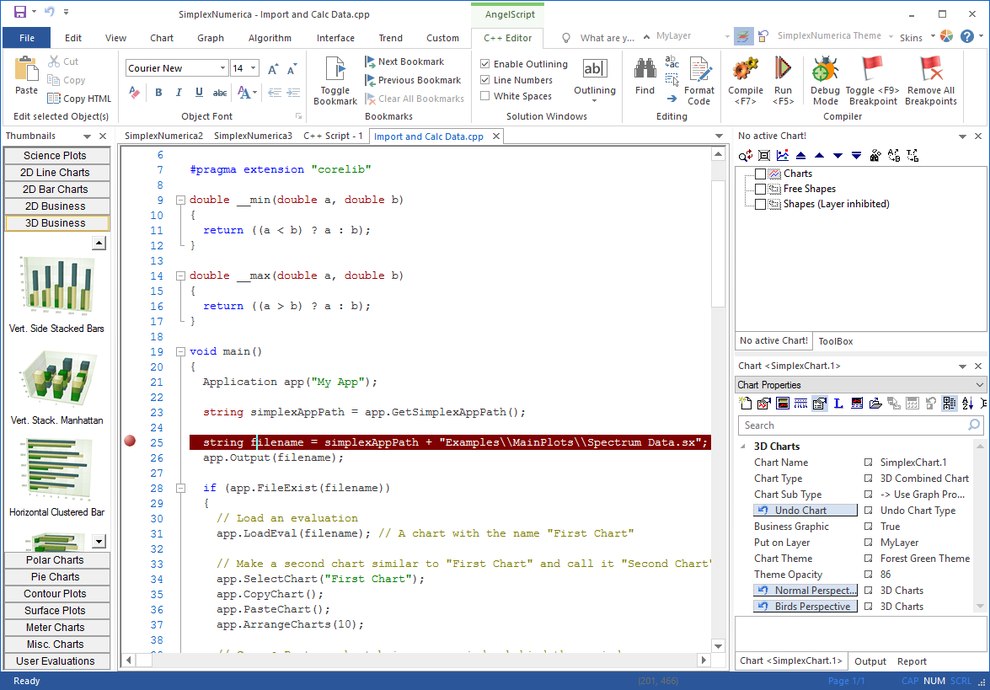Open Chart Properties dropdown
This screenshot has width=990, height=690.
979,384
